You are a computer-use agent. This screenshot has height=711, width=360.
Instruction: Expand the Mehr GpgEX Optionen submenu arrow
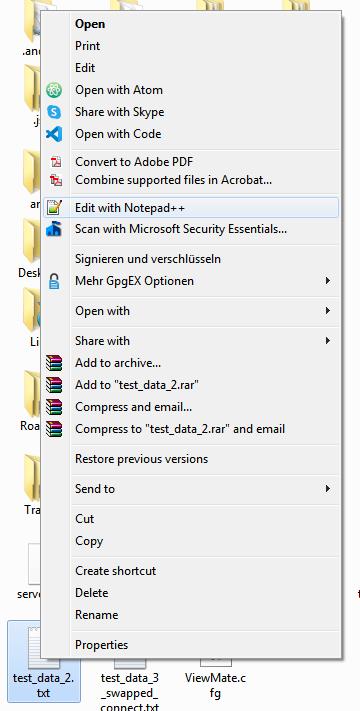(x=327, y=281)
